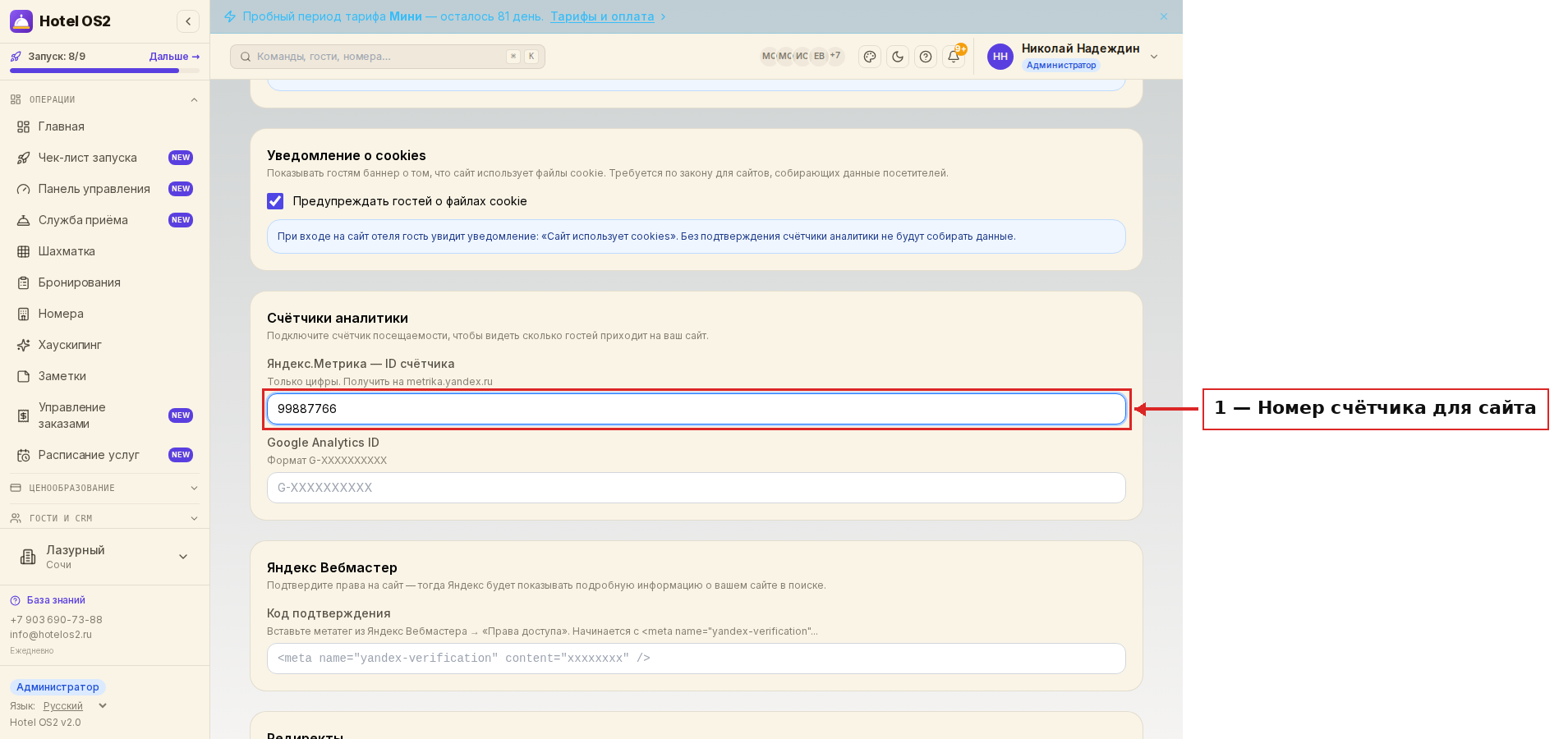Toggle dark mode with the moon icon

pyautogui.click(x=898, y=57)
